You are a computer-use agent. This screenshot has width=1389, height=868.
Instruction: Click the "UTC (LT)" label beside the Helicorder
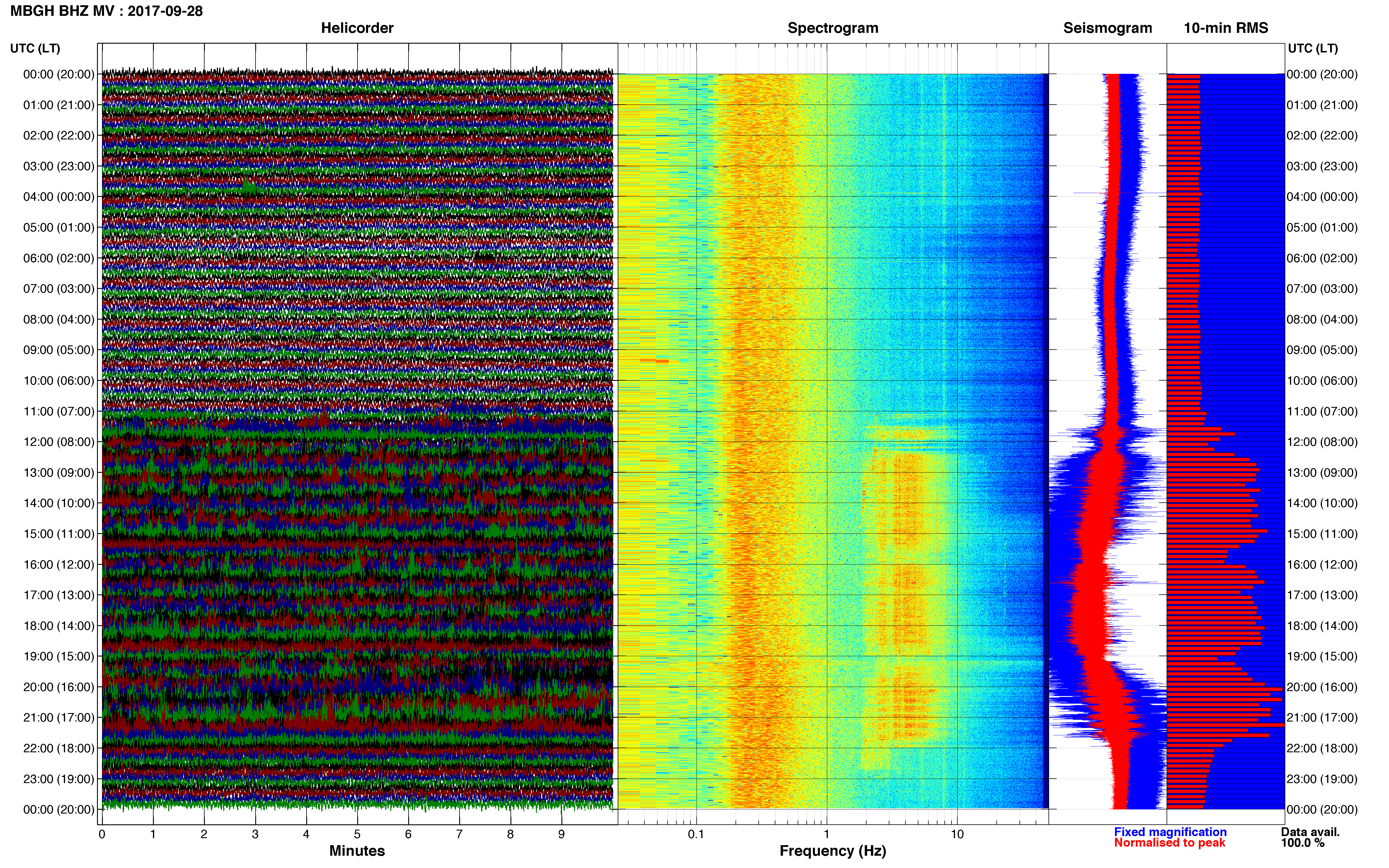click(x=35, y=48)
